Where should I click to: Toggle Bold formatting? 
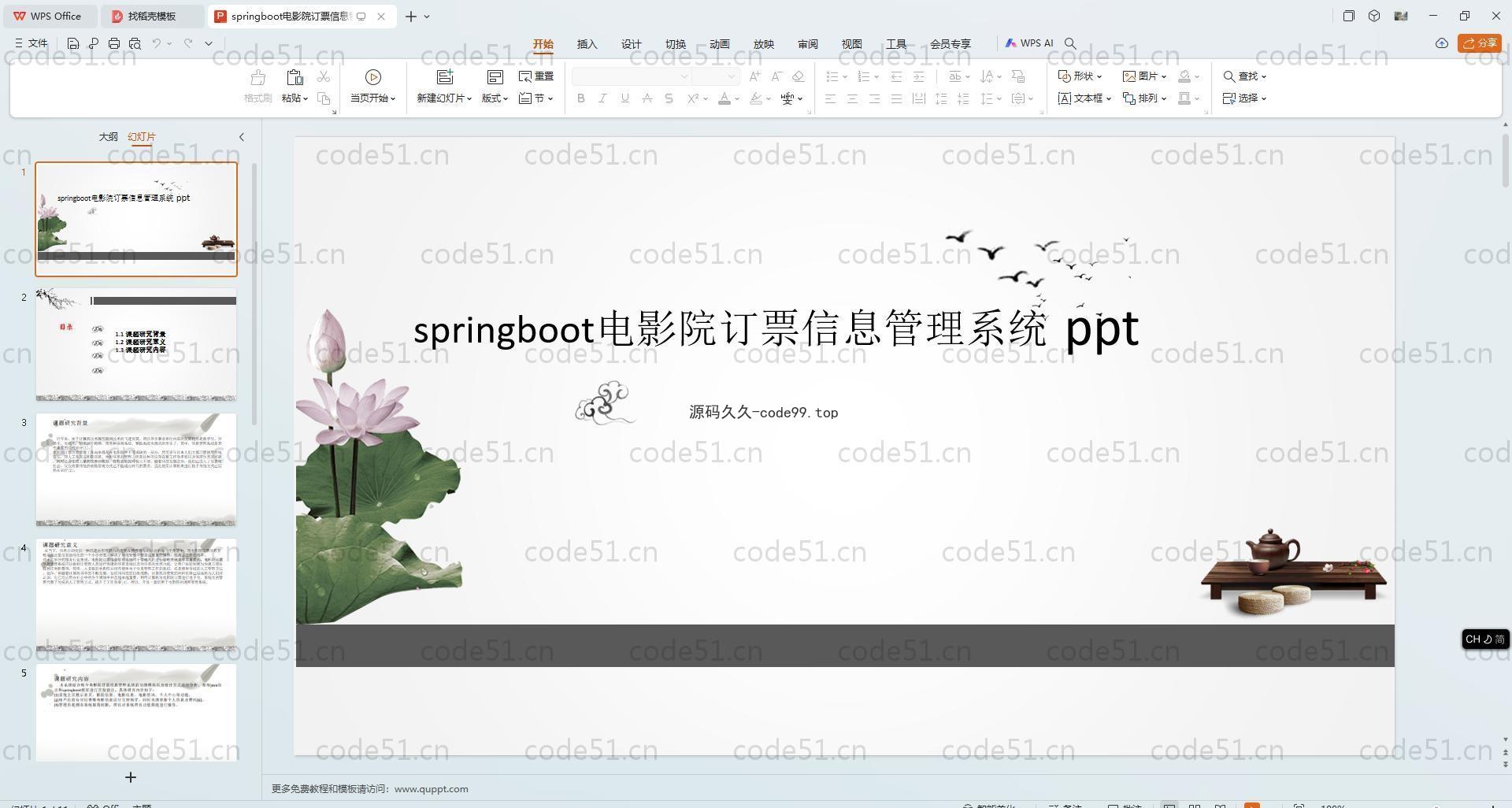(581, 98)
